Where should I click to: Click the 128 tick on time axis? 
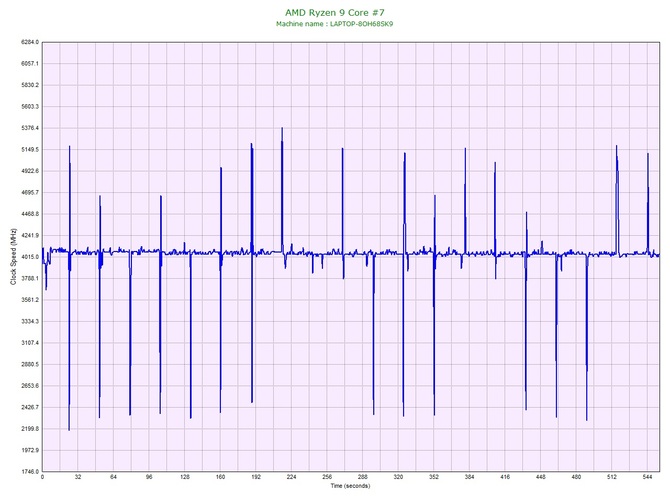click(185, 477)
